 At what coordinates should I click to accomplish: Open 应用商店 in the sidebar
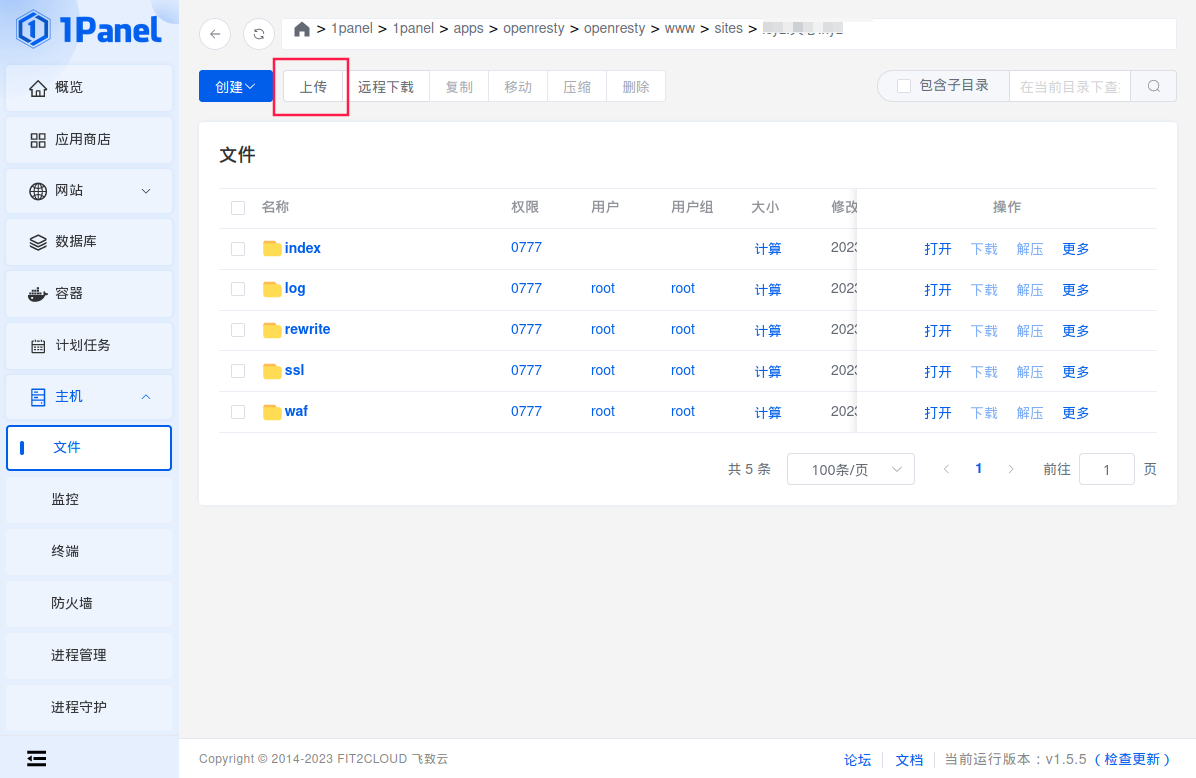89,139
